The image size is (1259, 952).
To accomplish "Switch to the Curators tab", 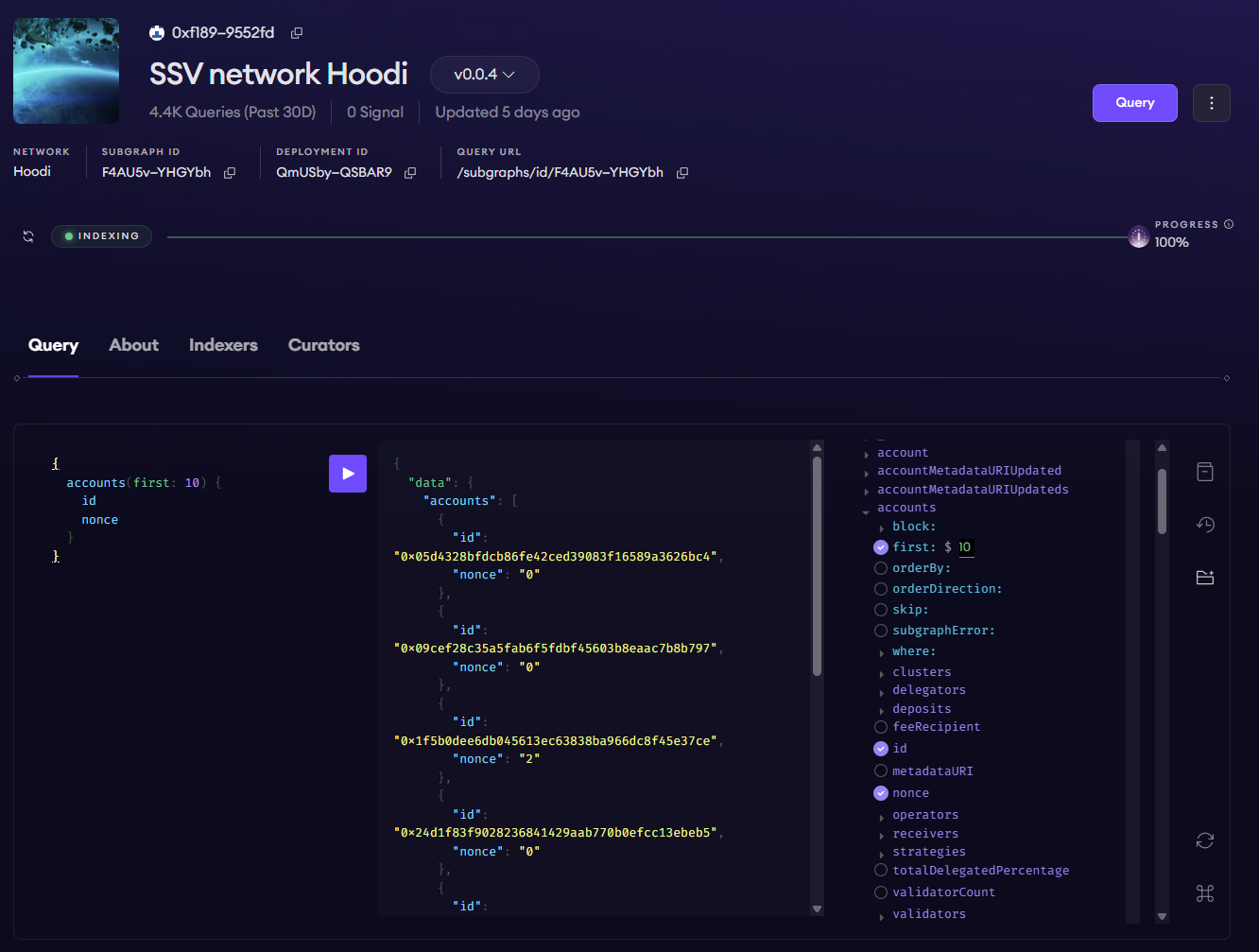I will coord(324,345).
